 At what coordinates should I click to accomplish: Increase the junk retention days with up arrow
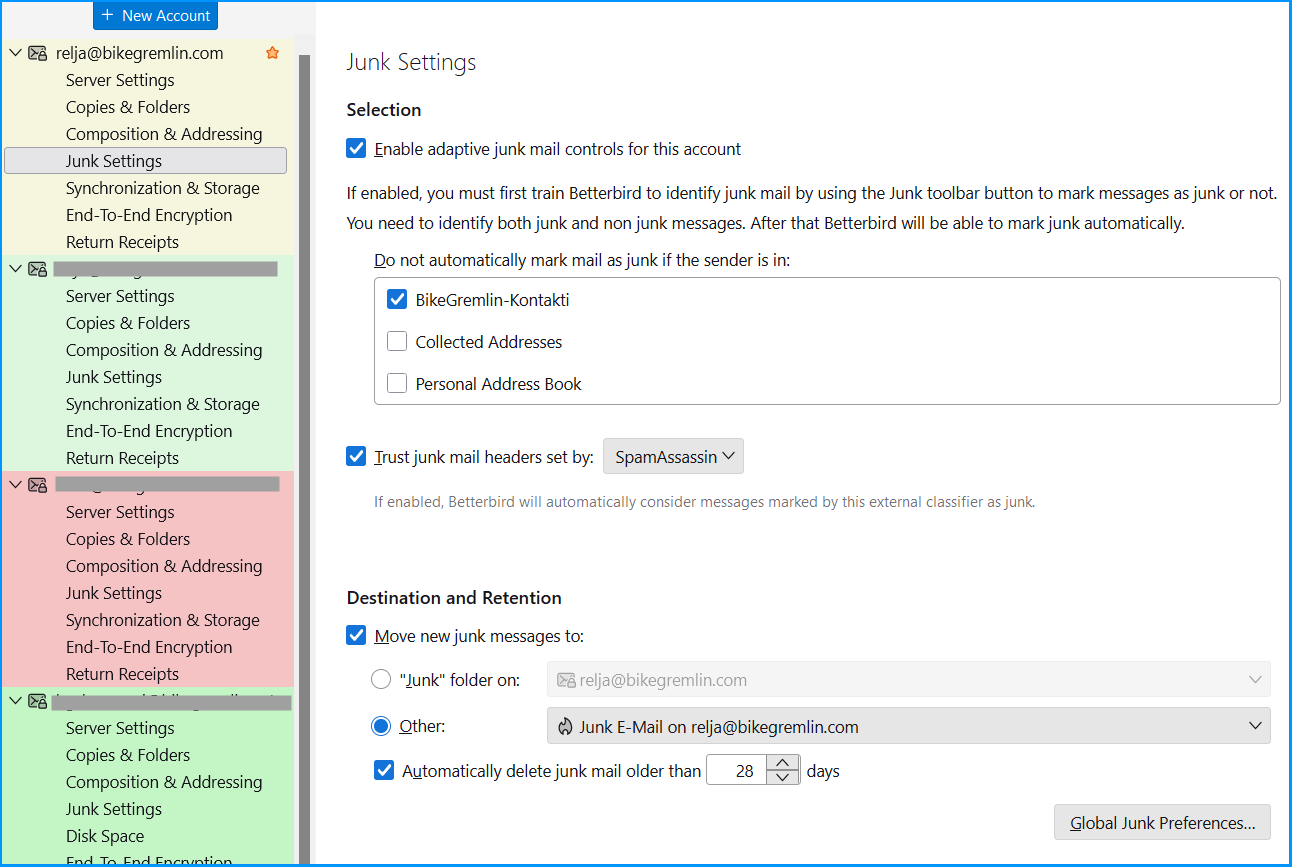783,762
